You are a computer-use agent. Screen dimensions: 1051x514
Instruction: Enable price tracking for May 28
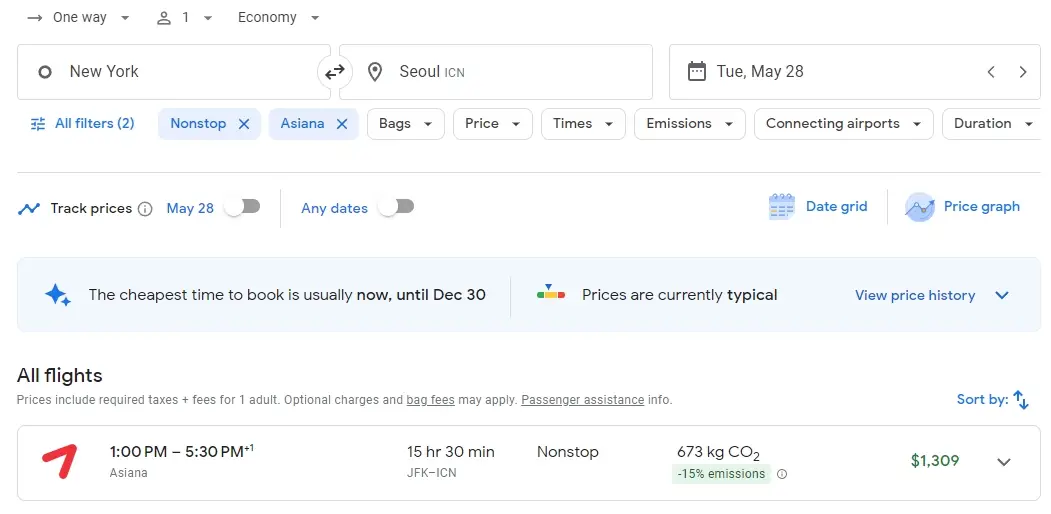pyautogui.click(x=242, y=207)
